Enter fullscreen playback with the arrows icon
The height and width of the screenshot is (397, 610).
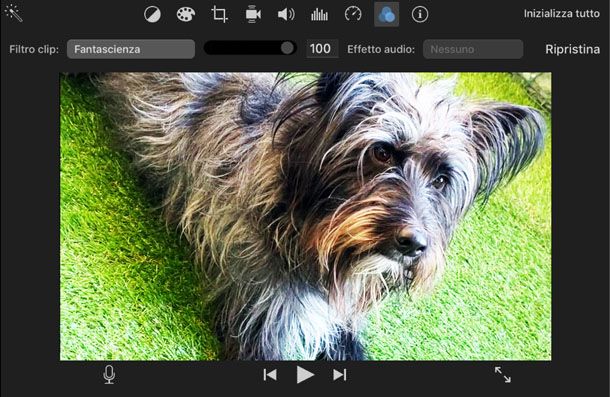(x=503, y=374)
